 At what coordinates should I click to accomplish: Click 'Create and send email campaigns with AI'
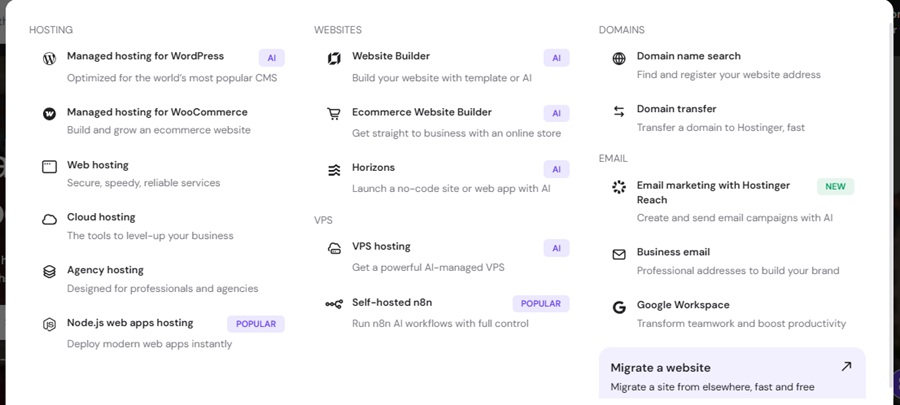(x=735, y=218)
